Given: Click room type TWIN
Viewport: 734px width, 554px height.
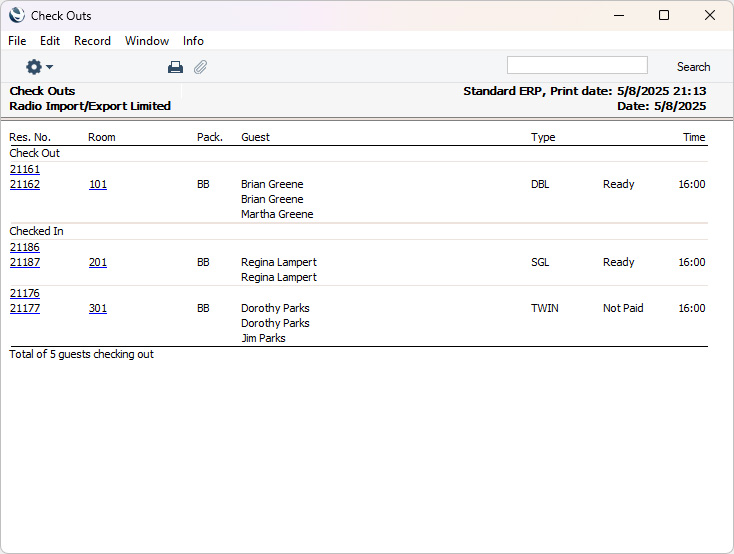Looking at the screenshot, I should coord(544,308).
